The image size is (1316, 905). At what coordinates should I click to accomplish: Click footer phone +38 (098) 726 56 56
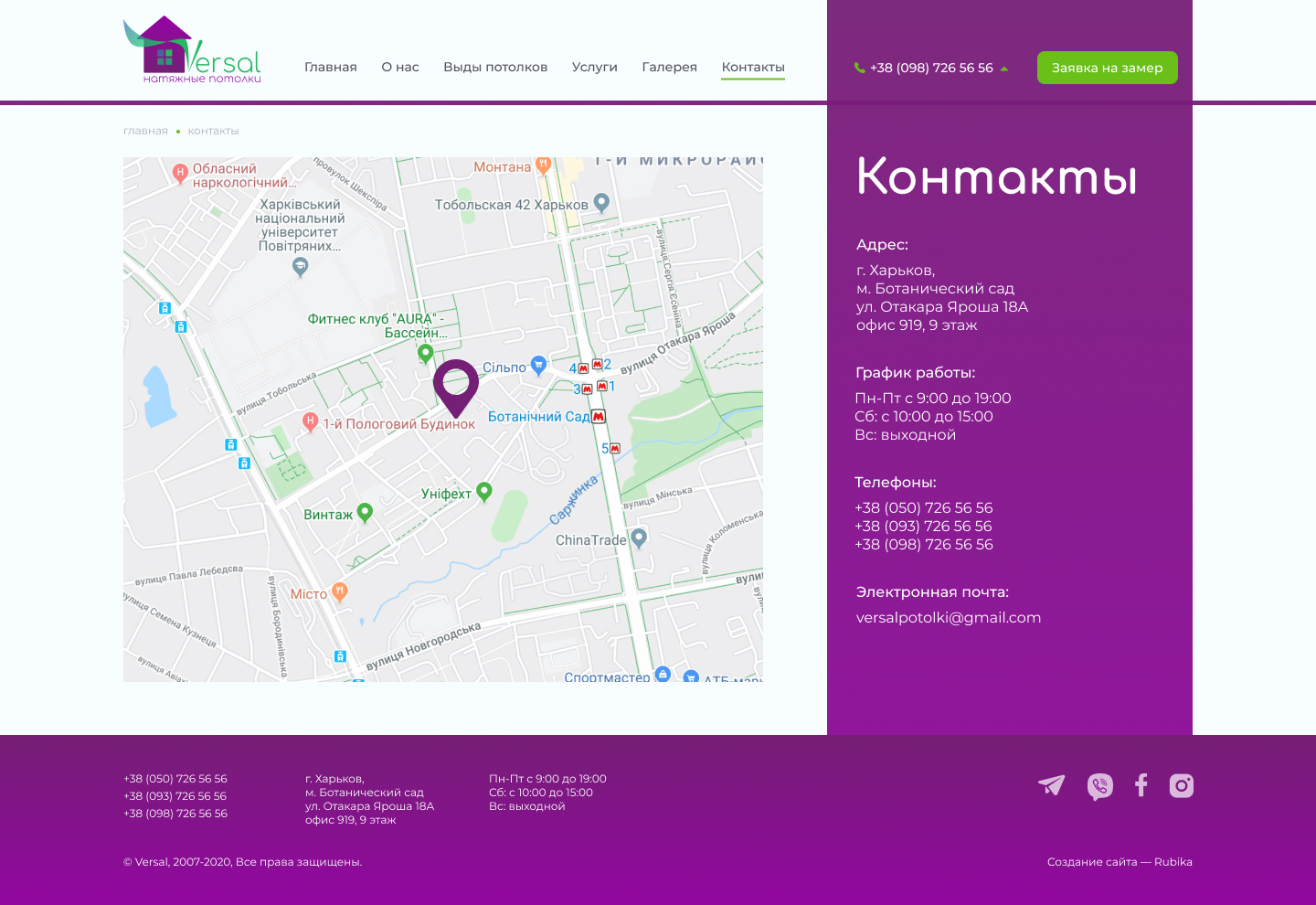pos(175,814)
